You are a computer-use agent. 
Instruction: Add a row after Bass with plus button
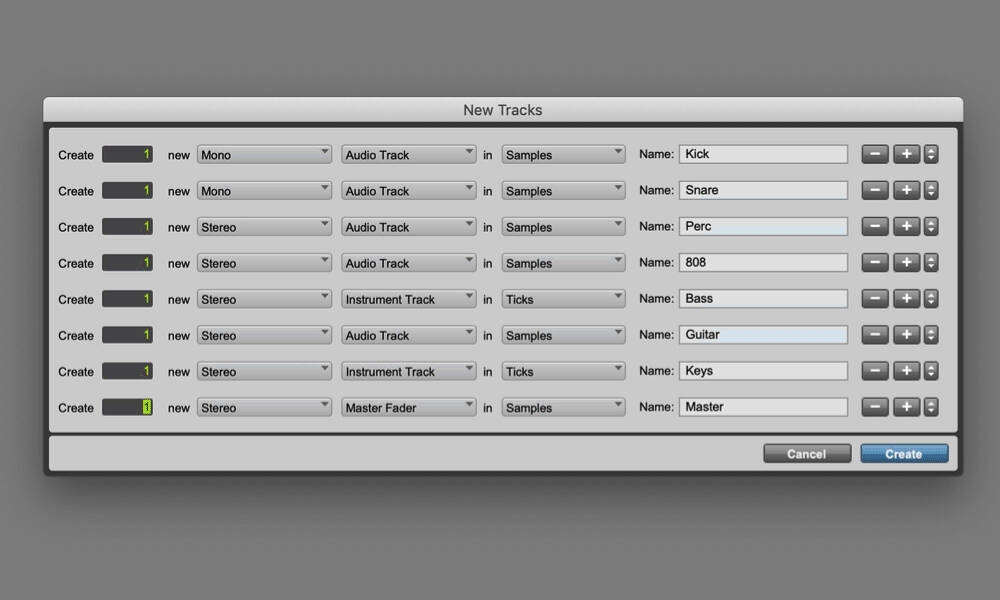(906, 298)
